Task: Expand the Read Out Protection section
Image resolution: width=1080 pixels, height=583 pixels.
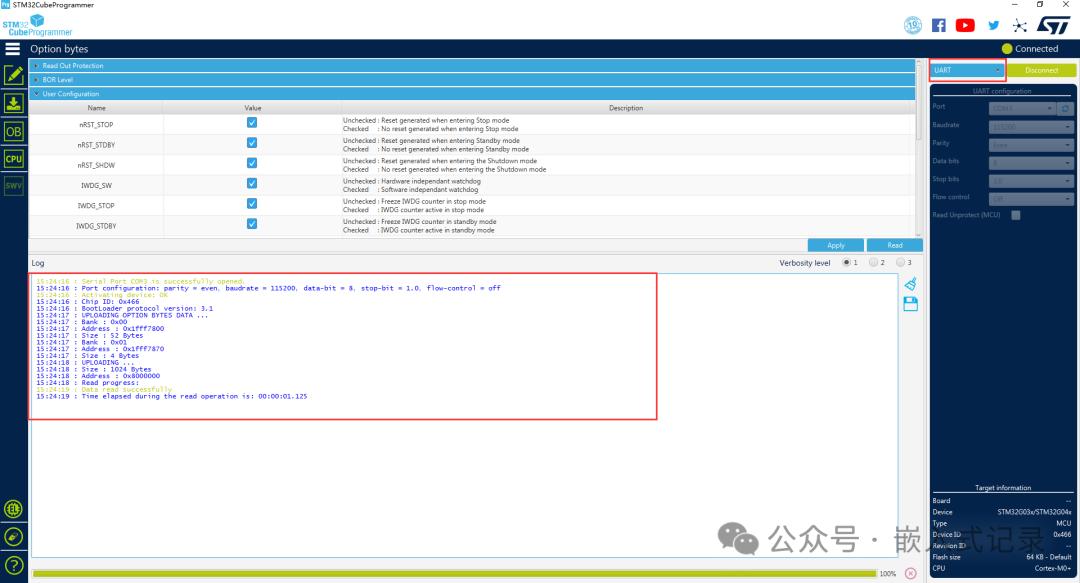Action: pyautogui.click(x=472, y=65)
